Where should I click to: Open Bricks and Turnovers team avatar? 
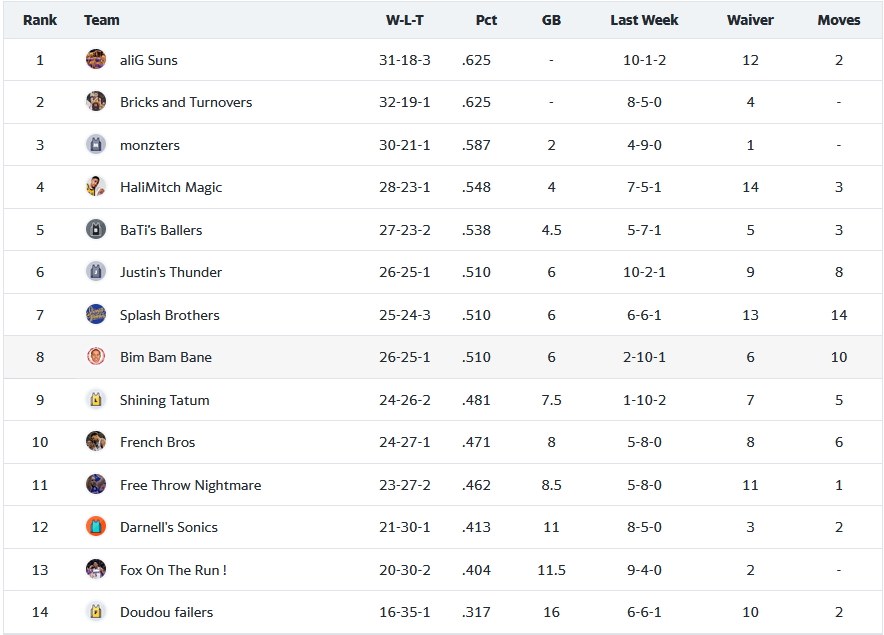96,102
